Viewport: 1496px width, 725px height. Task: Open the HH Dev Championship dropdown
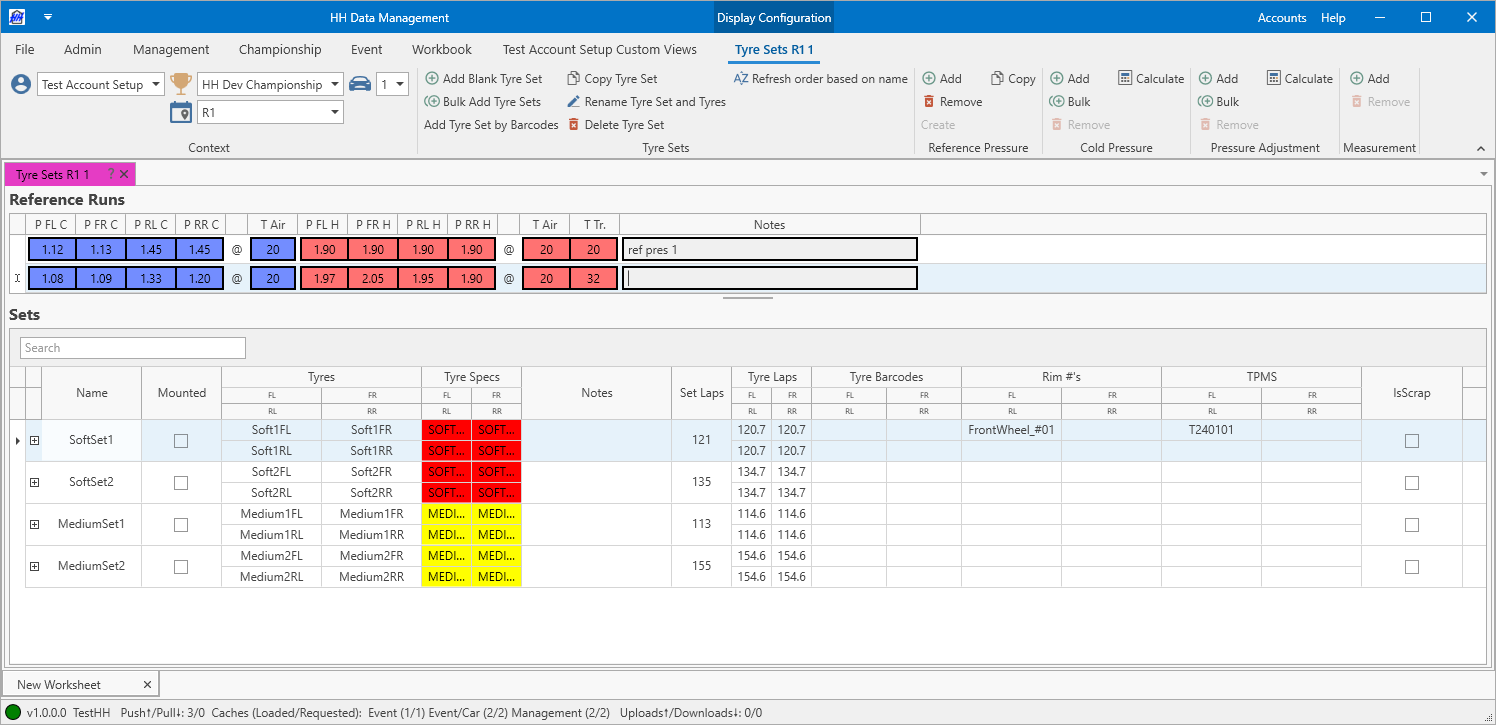[x=334, y=85]
